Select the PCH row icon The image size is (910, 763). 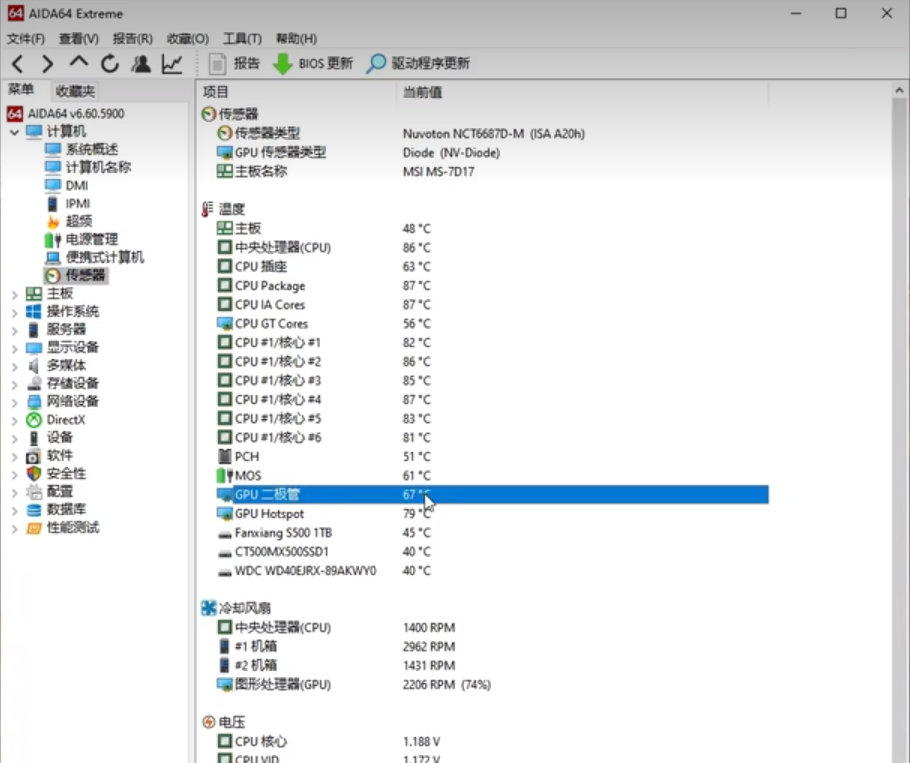[x=224, y=457]
